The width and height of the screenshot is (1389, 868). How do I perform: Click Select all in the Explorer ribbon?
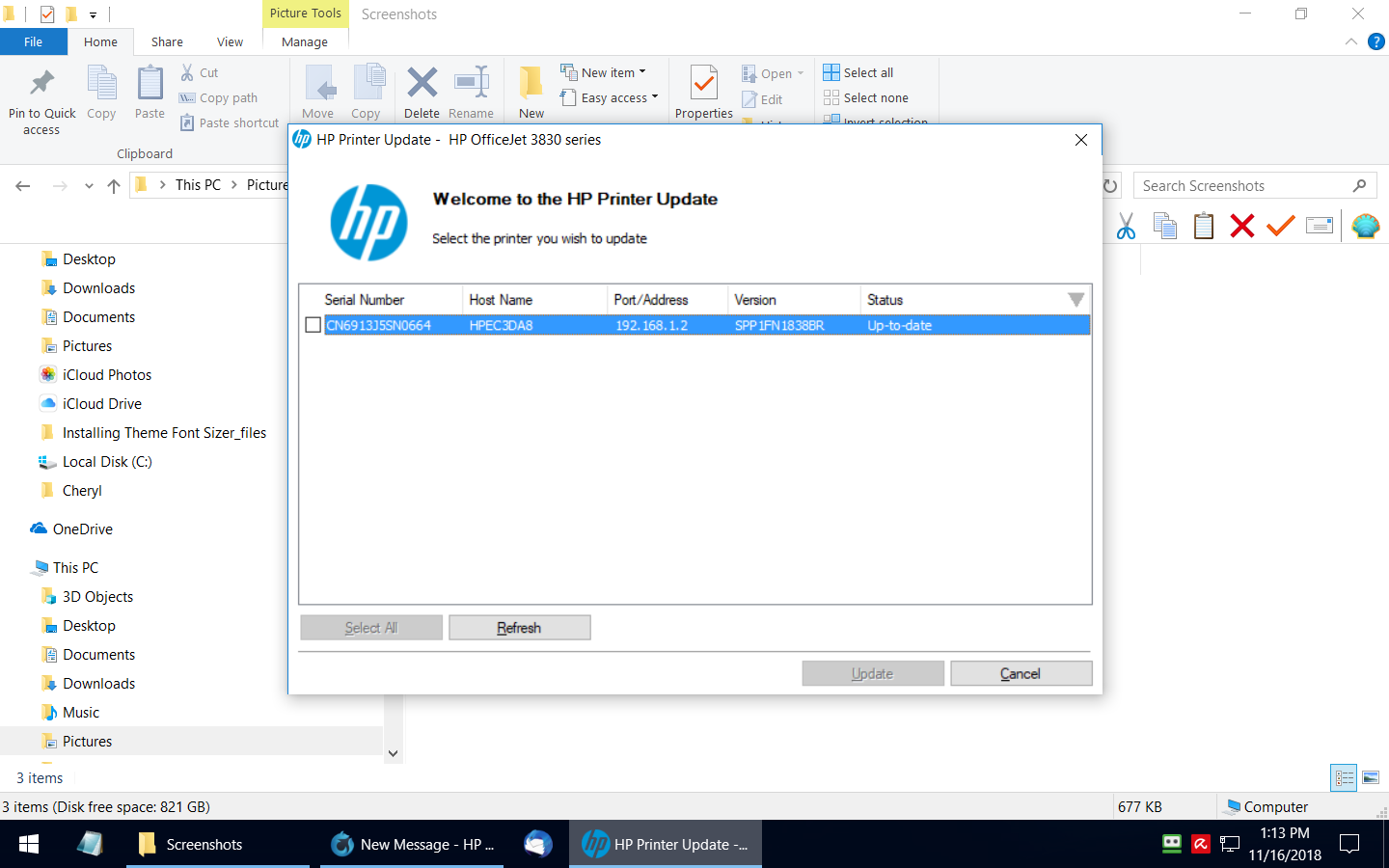tap(858, 72)
